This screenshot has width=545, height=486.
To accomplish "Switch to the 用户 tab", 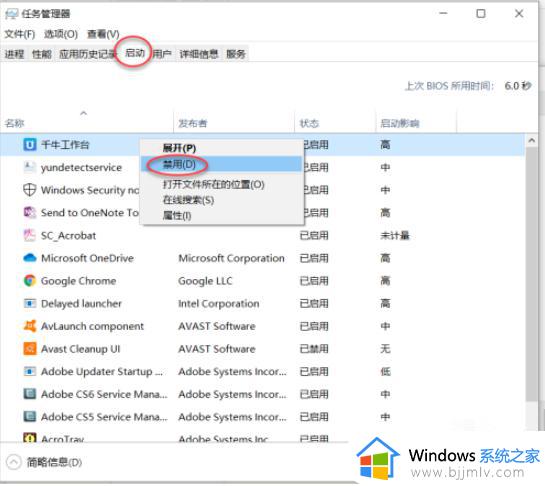I will (x=162, y=54).
